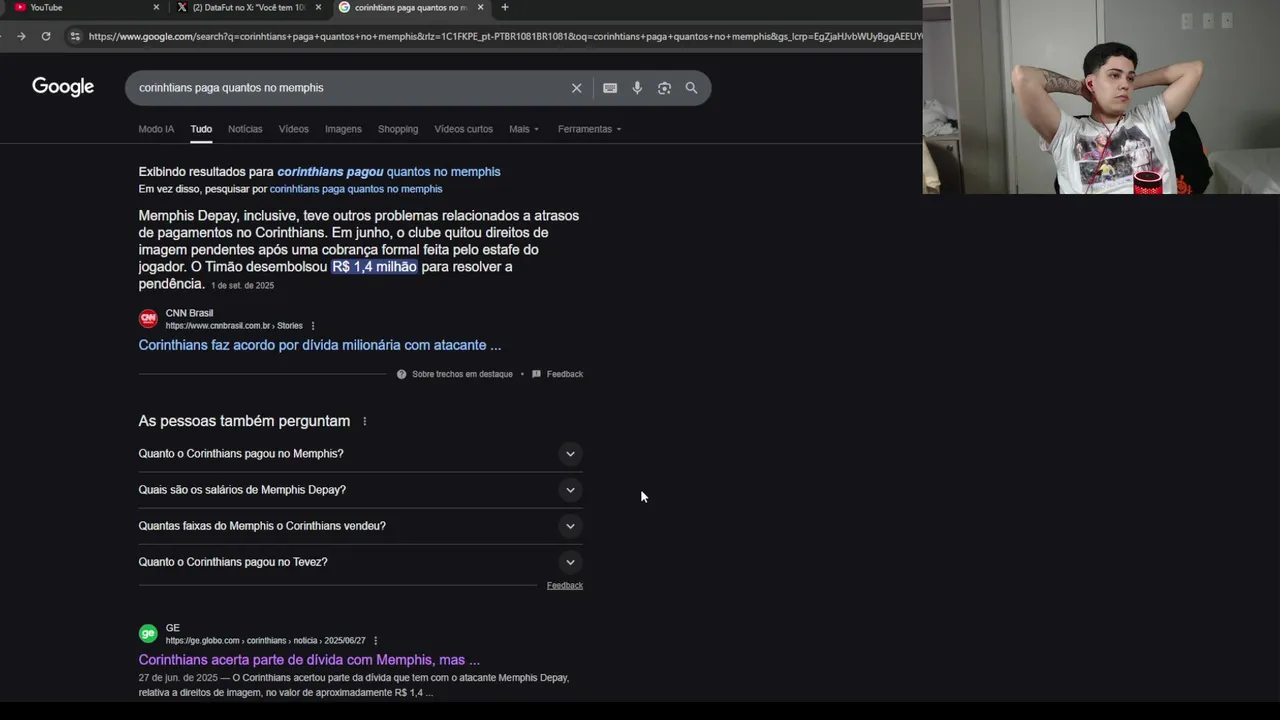Click the GE favicon icon

(148, 634)
